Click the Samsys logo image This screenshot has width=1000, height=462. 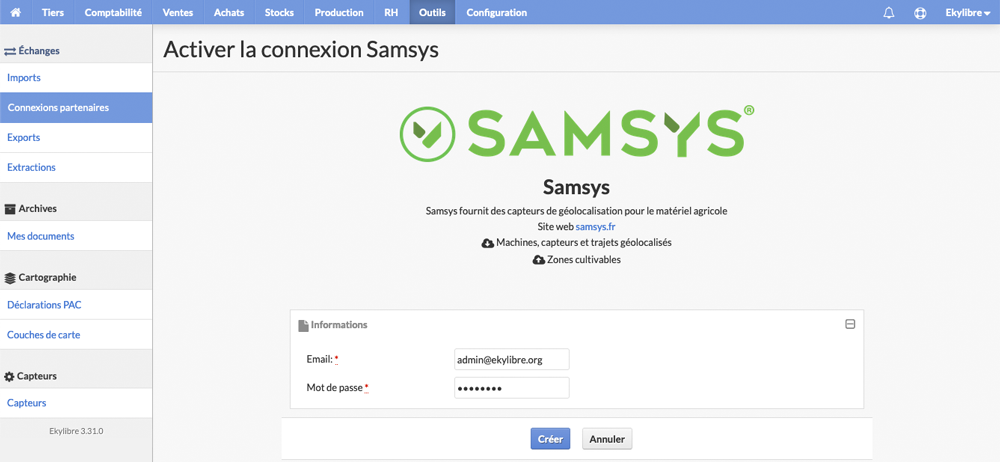click(577, 134)
